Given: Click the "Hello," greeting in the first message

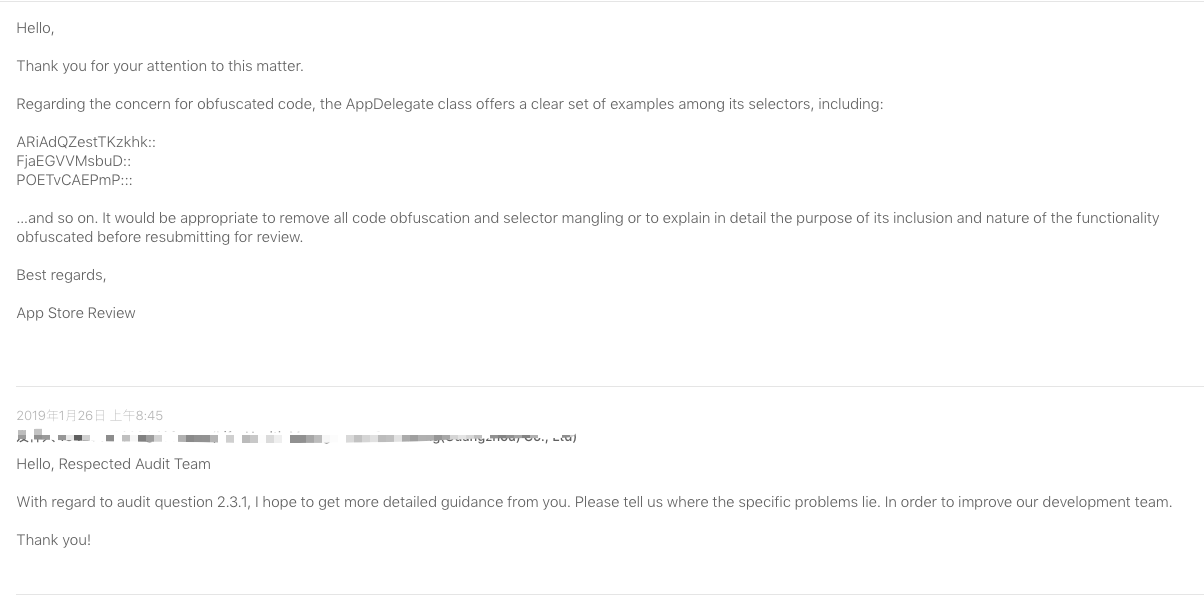Looking at the screenshot, I should pos(35,28).
